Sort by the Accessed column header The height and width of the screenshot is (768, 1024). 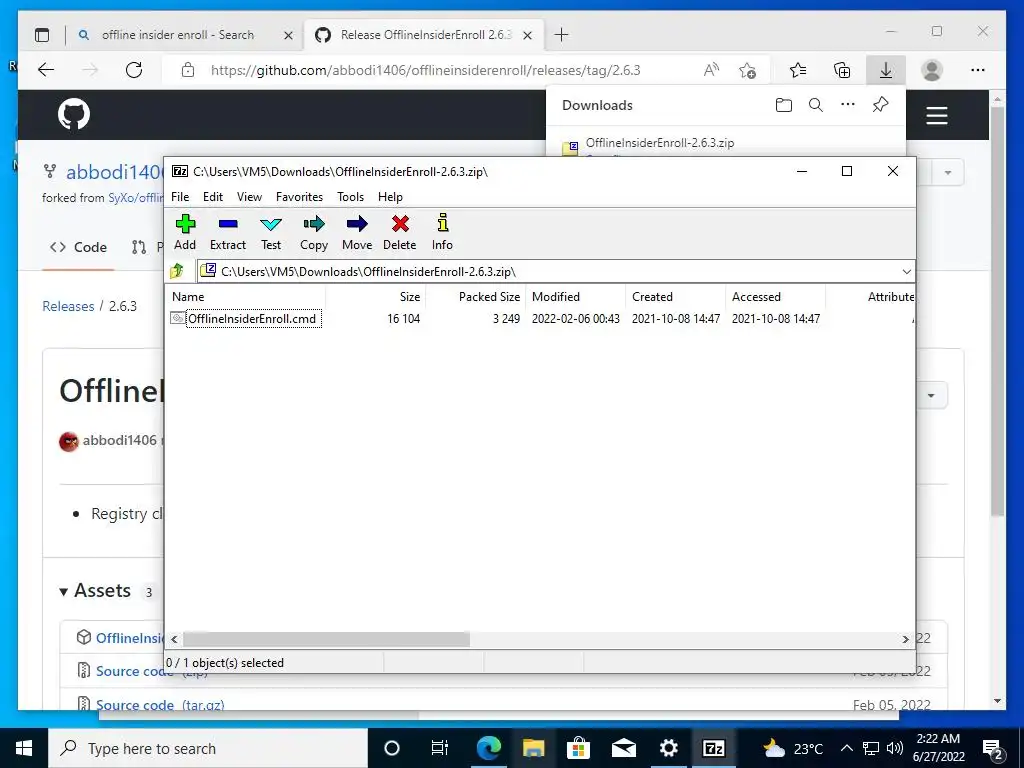776,296
